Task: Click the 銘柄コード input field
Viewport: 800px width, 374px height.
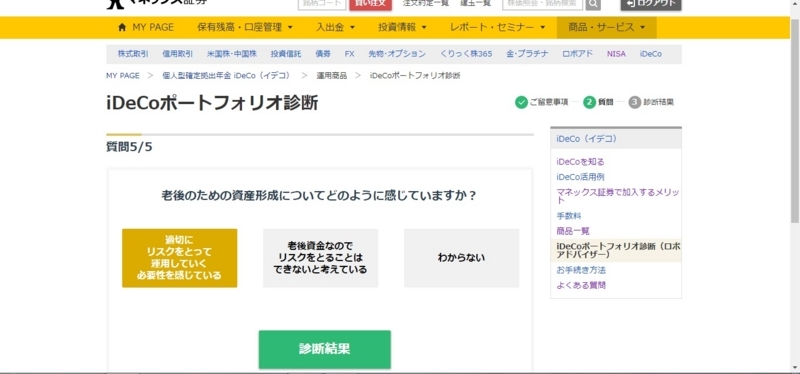Action: (322, 4)
